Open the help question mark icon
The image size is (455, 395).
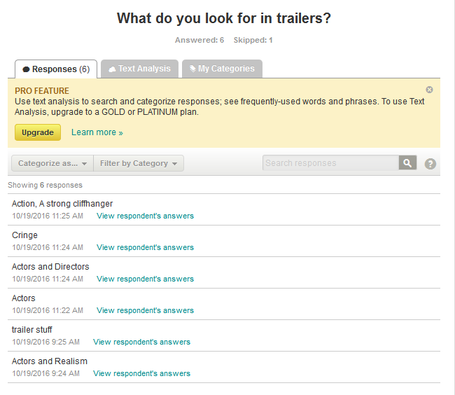pos(430,164)
